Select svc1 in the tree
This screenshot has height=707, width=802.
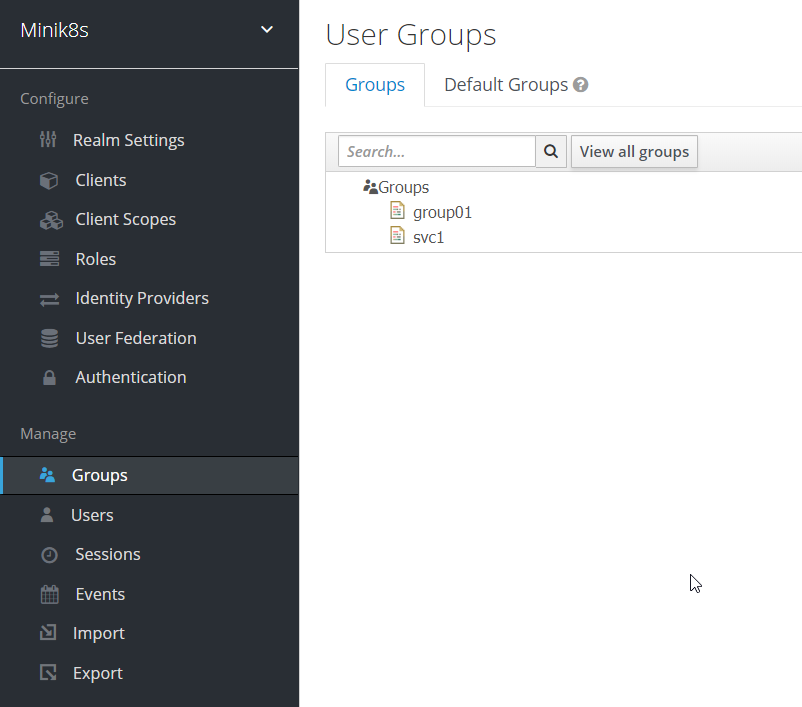429,237
